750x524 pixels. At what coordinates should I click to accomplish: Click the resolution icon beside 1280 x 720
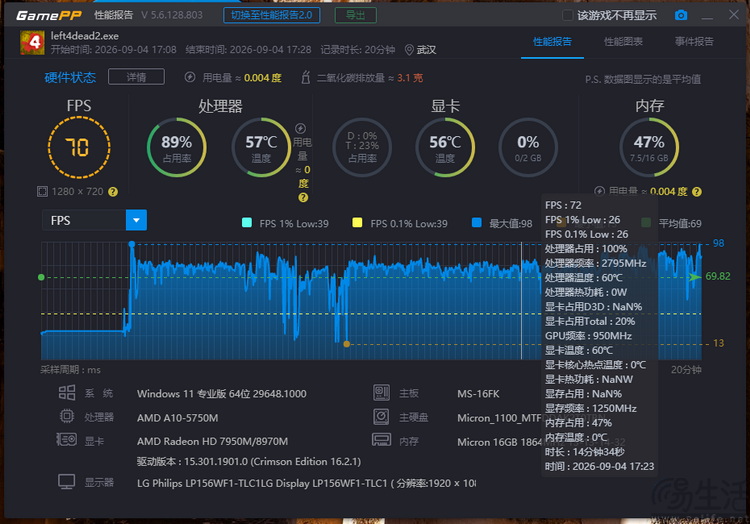click(x=42, y=192)
